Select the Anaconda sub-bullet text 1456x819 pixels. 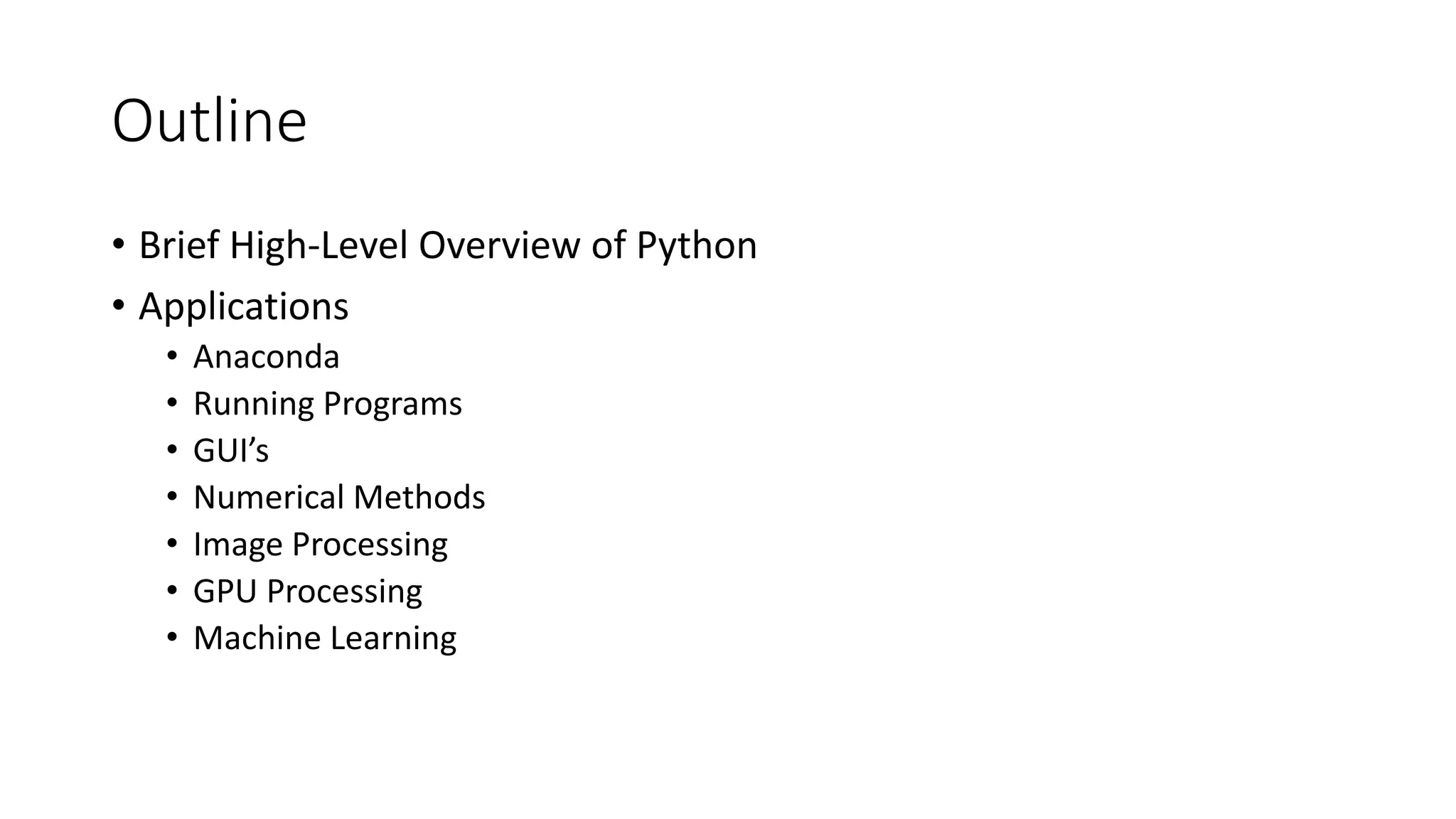[266, 357]
